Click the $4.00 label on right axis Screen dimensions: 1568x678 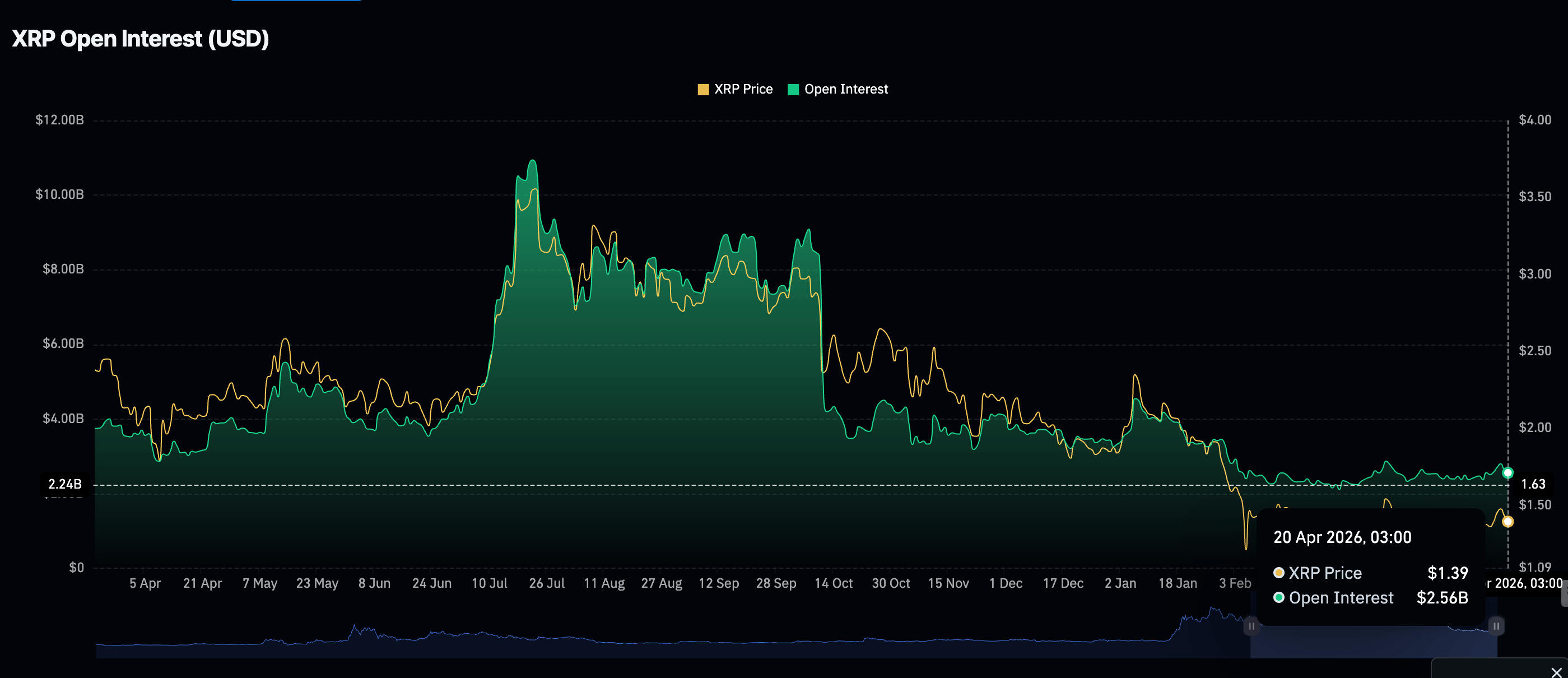coord(1534,120)
